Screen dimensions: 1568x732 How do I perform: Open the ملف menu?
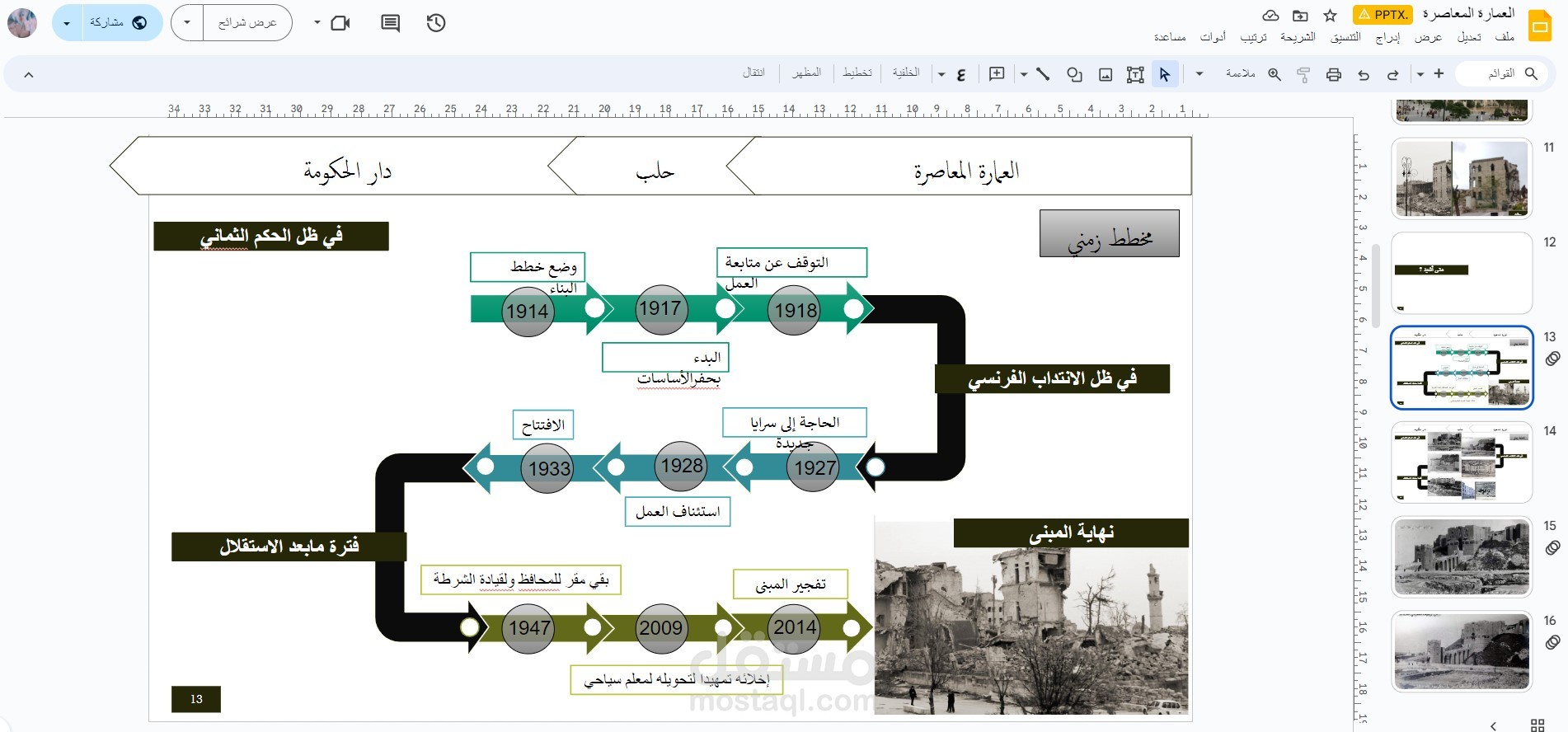click(x=1505, y=37)
